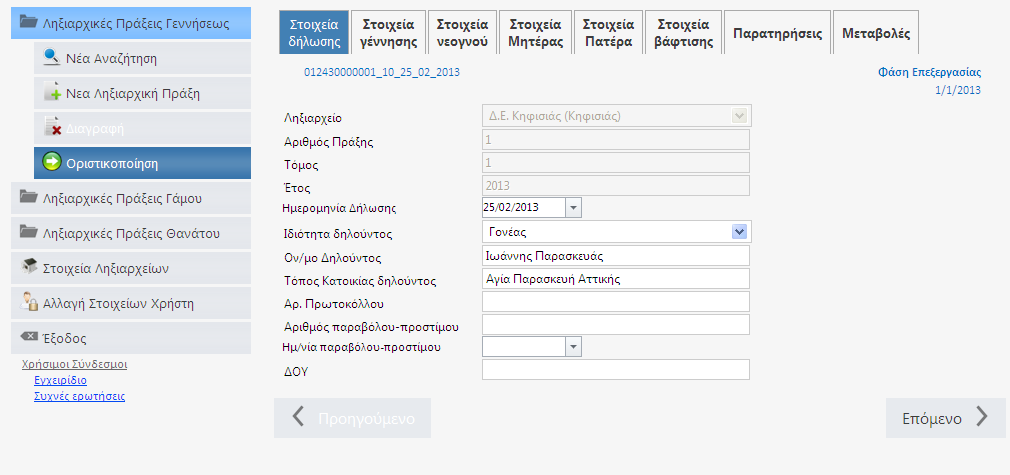Switch to the Στοιχεία δήλωσης tab

(314, 34)
